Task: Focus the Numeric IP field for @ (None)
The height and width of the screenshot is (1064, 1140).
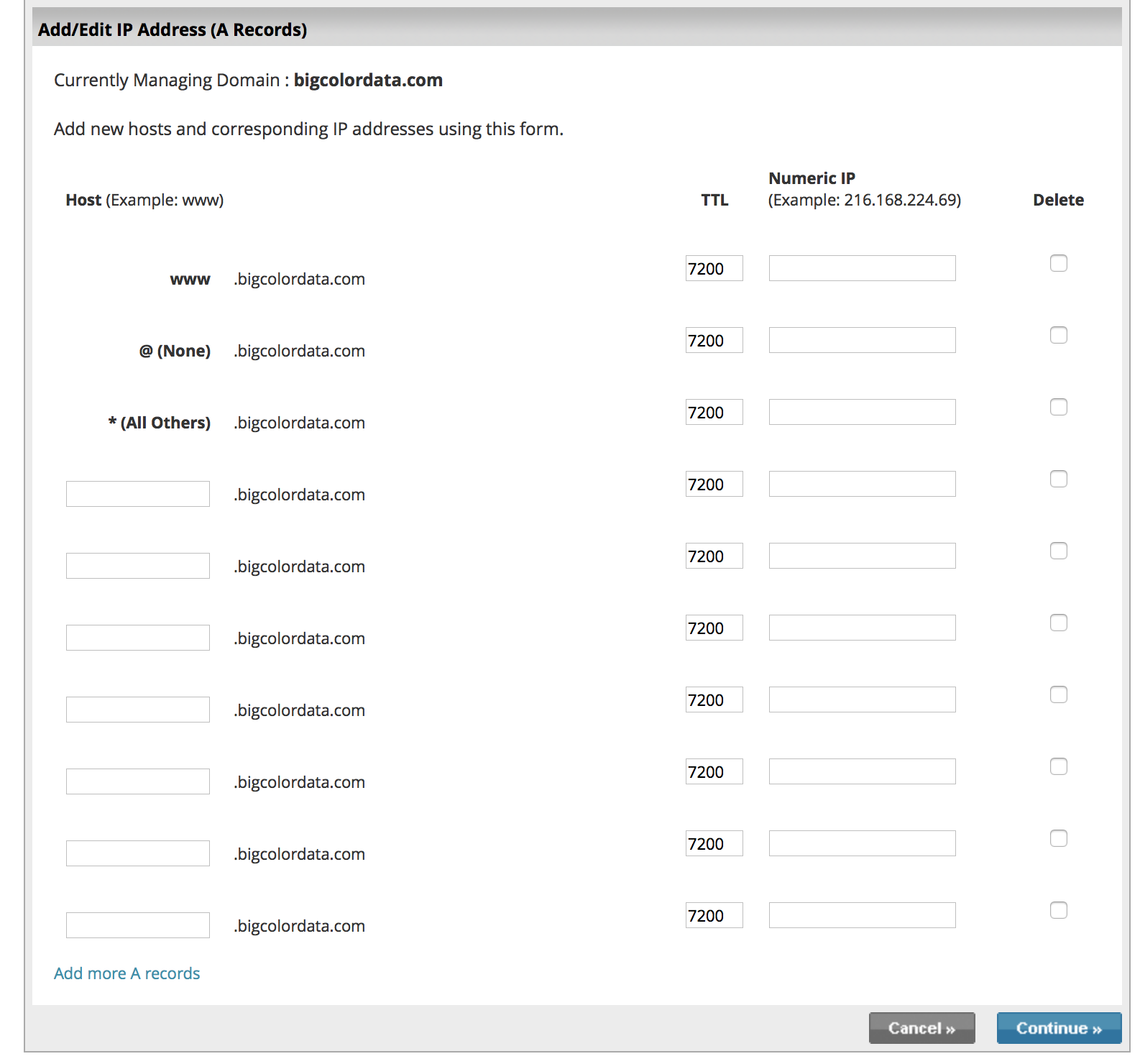Action: tap(862, 340)
